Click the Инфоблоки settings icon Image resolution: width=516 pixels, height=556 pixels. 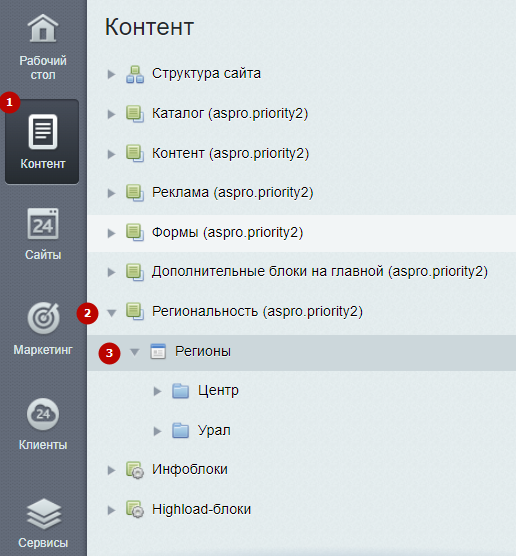click(135, 470)
